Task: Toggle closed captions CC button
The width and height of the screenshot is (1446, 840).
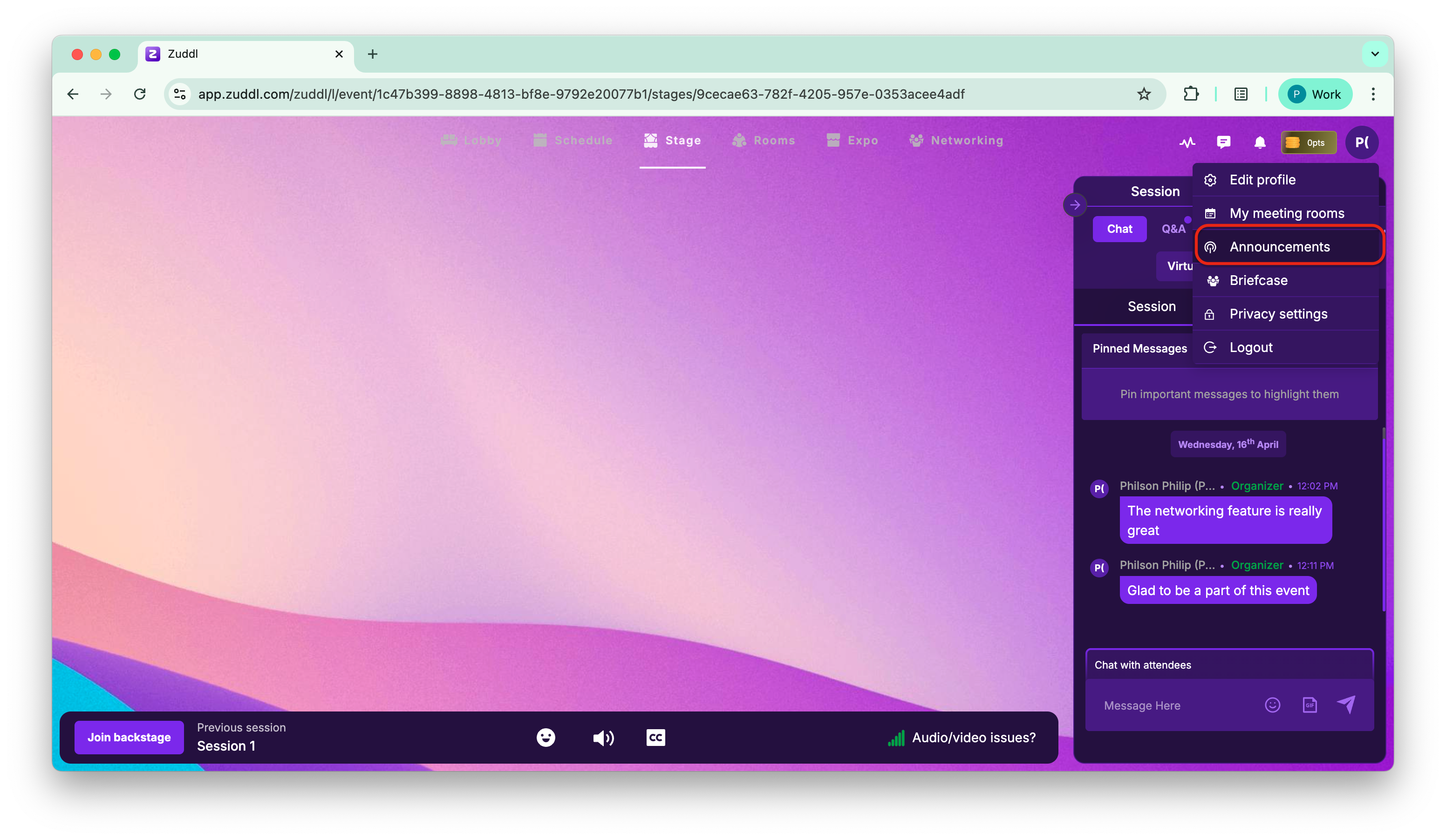Action: [655, 738]
